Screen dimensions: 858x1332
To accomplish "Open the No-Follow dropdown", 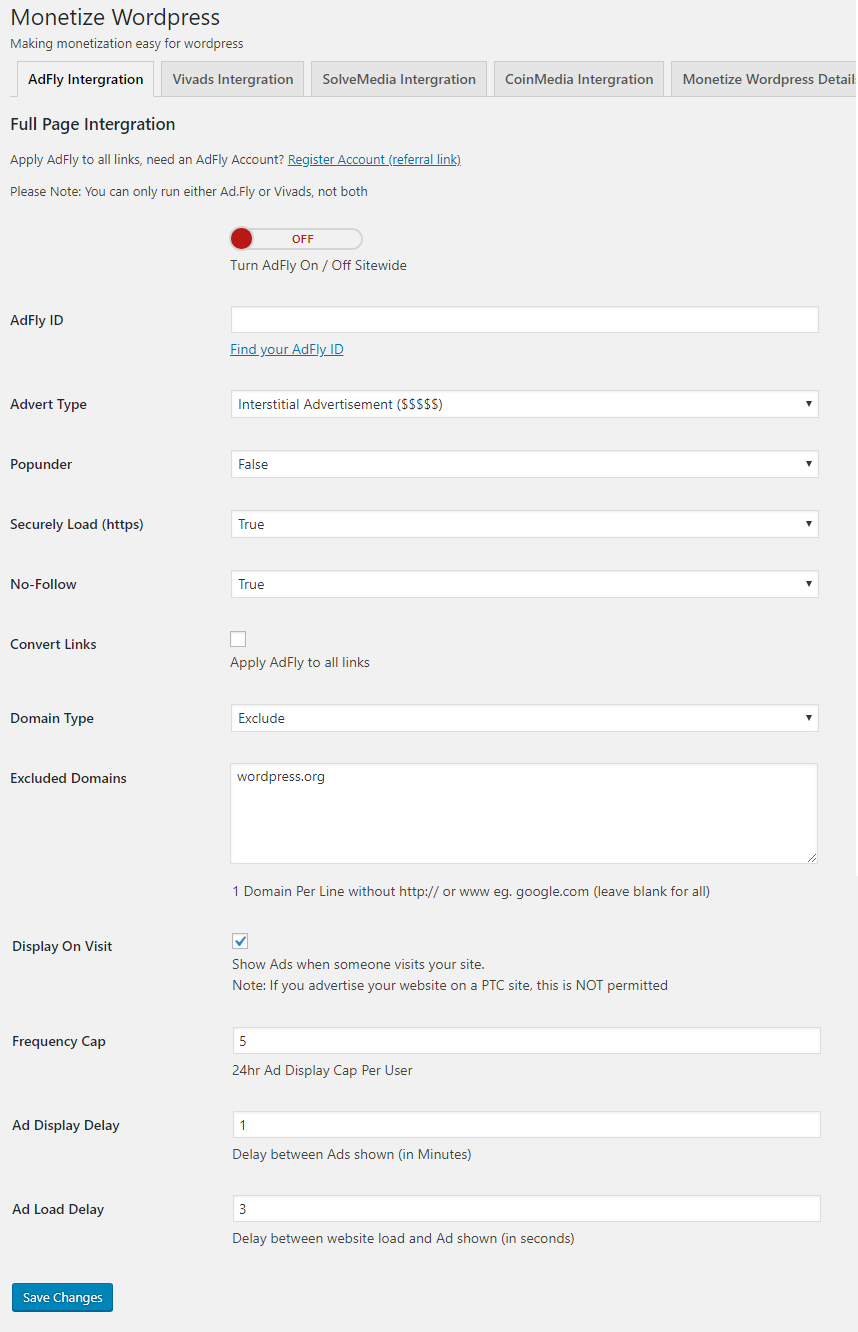I will 524,584.
